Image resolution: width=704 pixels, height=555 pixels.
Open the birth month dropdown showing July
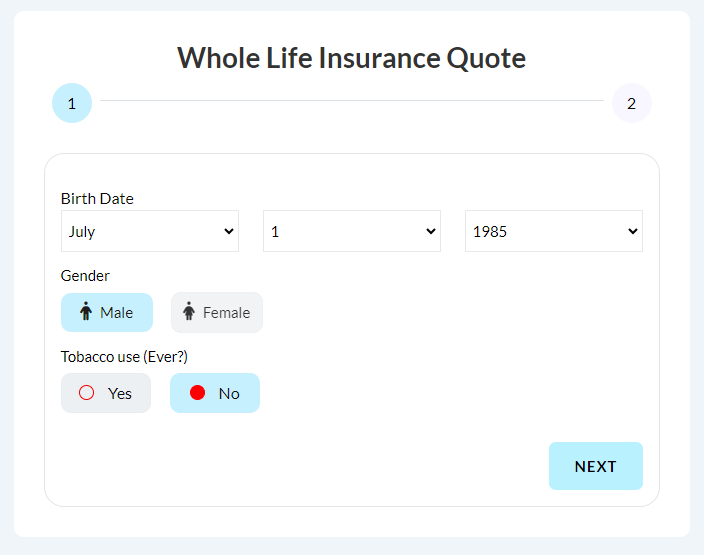tap(150, 231)
